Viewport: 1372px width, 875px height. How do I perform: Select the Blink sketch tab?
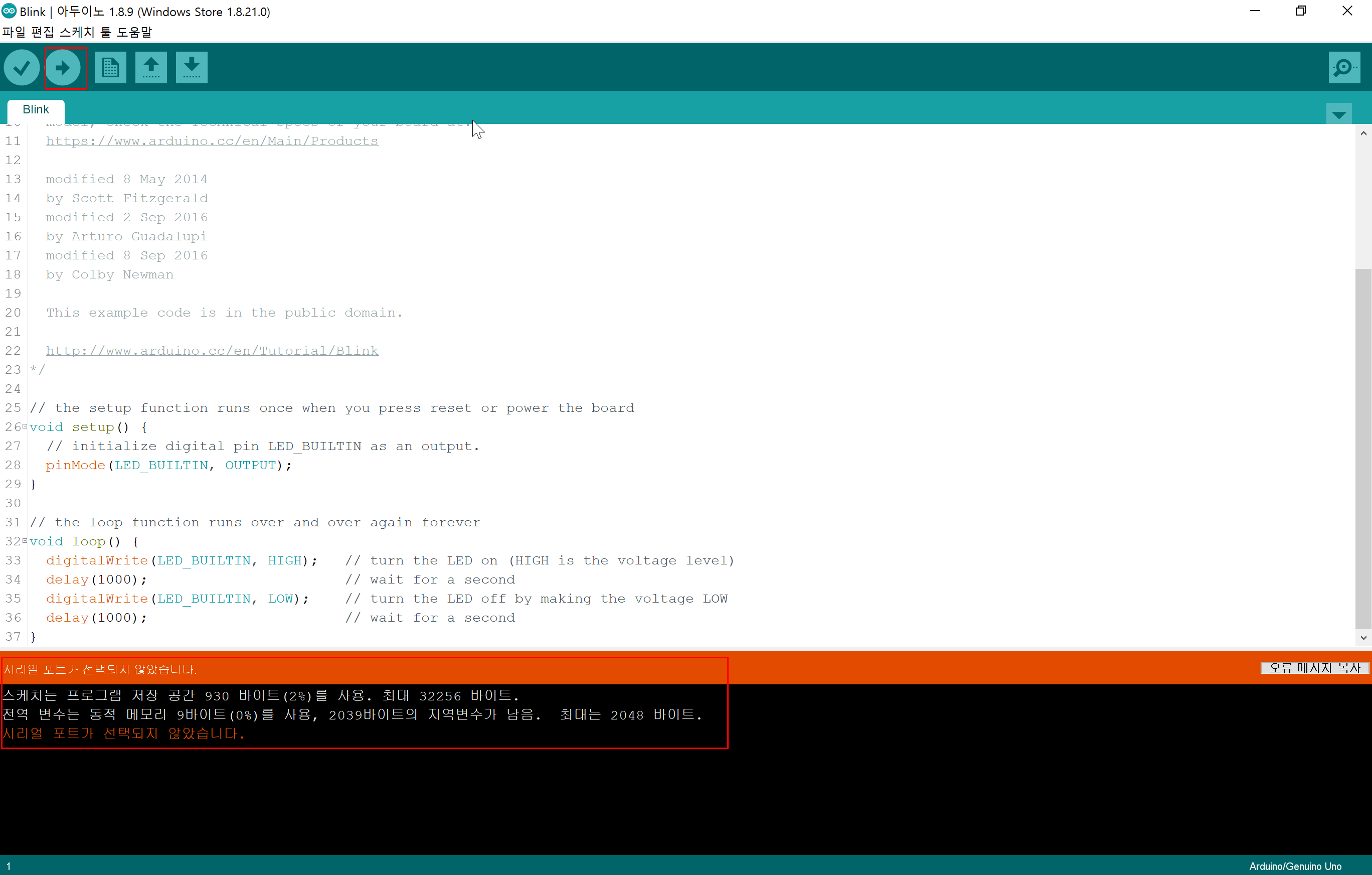pos(35,109)
